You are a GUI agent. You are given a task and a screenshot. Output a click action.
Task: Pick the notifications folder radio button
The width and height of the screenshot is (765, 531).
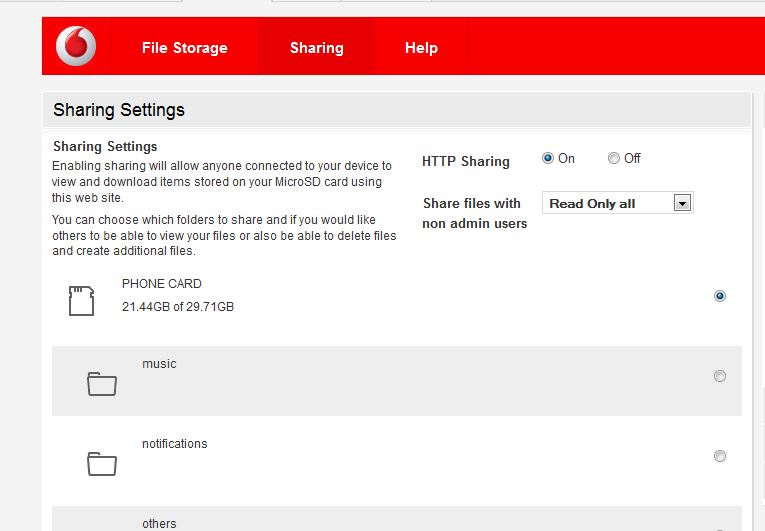click(x=720, y=456)
